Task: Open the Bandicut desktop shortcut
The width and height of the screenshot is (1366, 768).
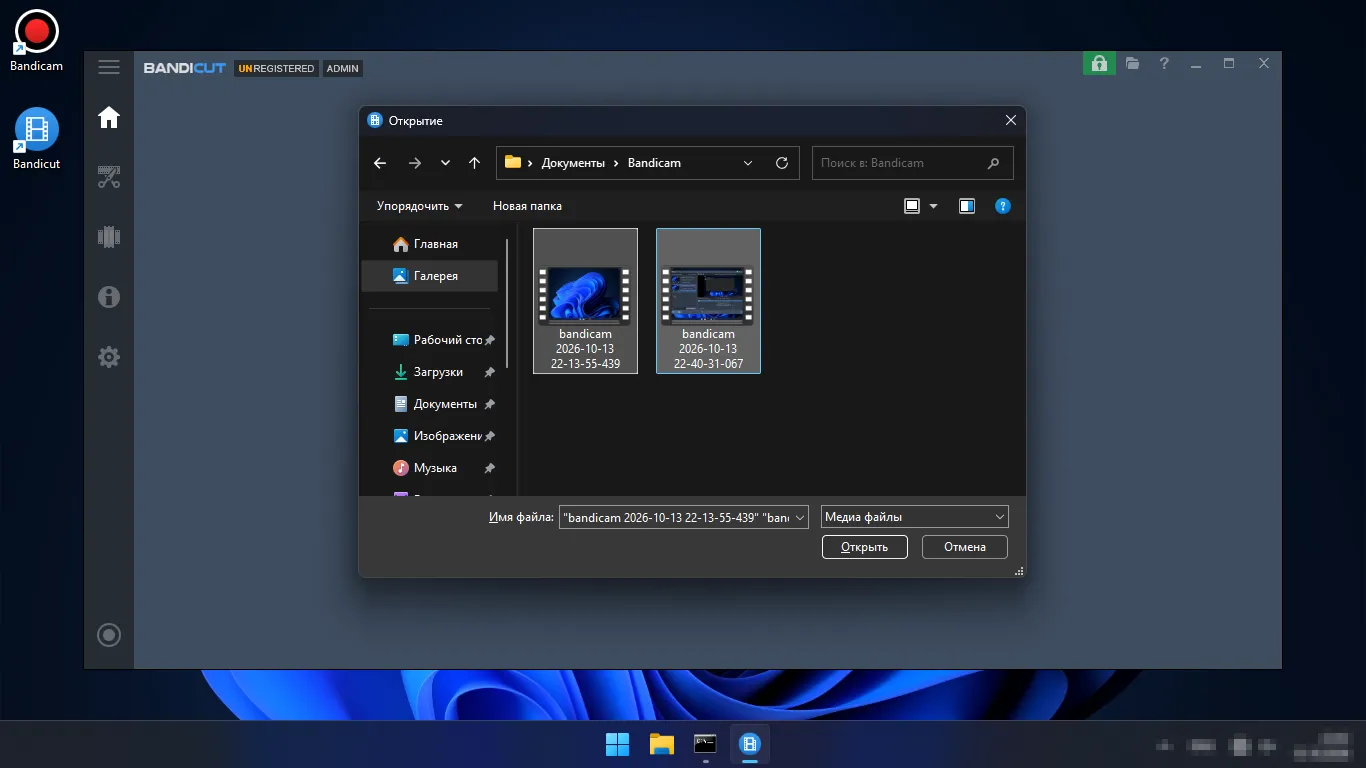Action: pyautogui.click(x=37, y=139)
